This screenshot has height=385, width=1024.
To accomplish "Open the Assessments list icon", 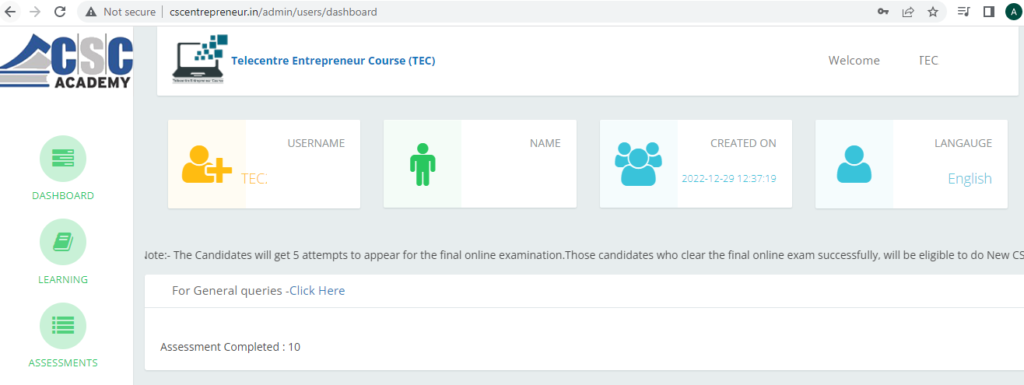I will [63, 326].
